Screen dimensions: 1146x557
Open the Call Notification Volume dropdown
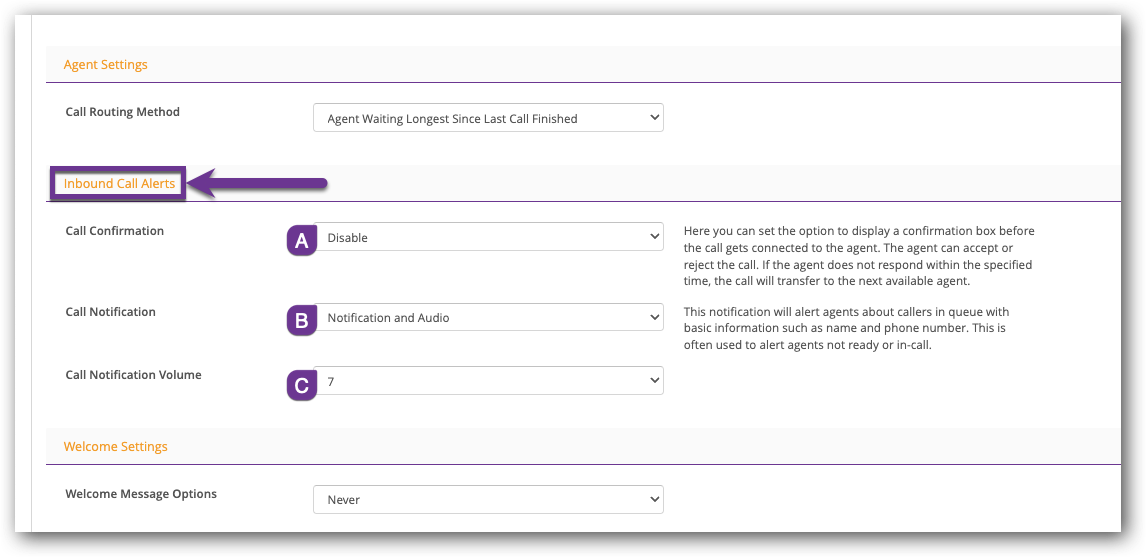pyautogui.click(x=488, y=381)
